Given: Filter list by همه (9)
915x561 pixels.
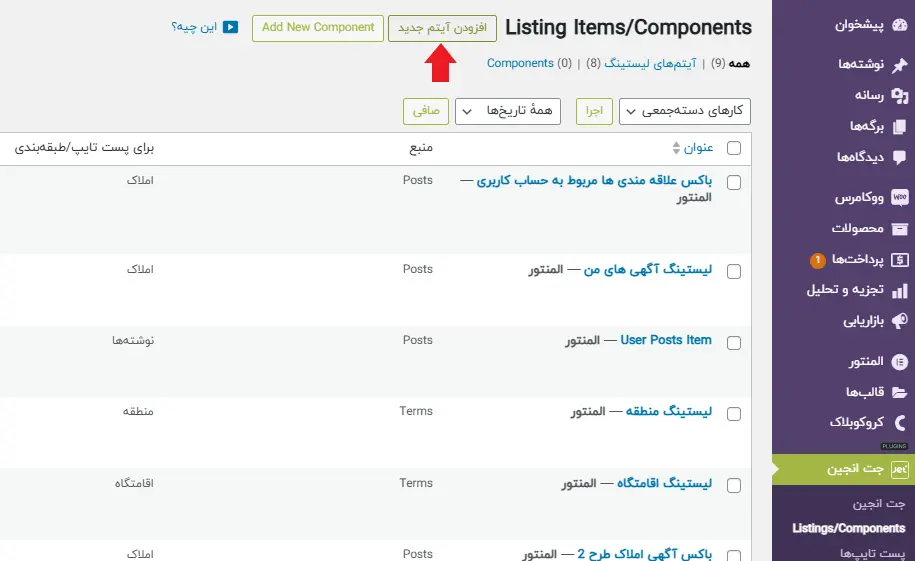Looking at the screenshot, I should [x=730, y=63].
